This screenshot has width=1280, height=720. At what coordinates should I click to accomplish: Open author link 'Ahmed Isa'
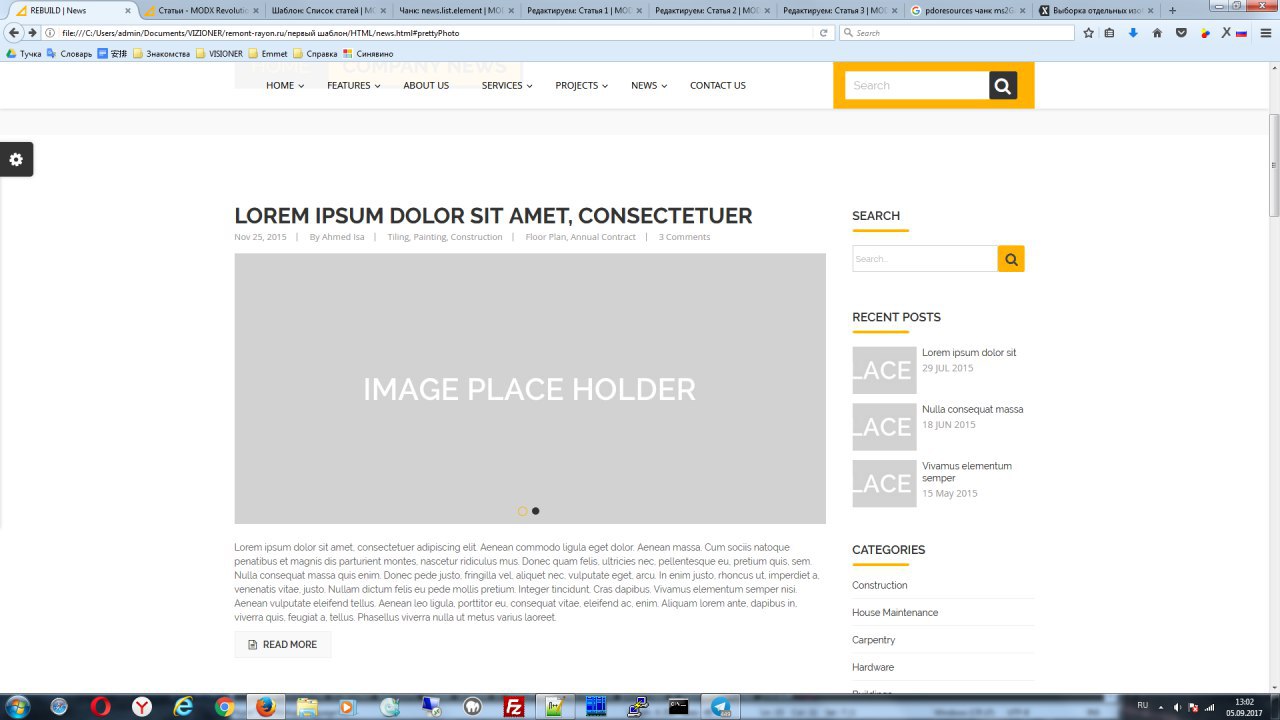coord(343,237)
